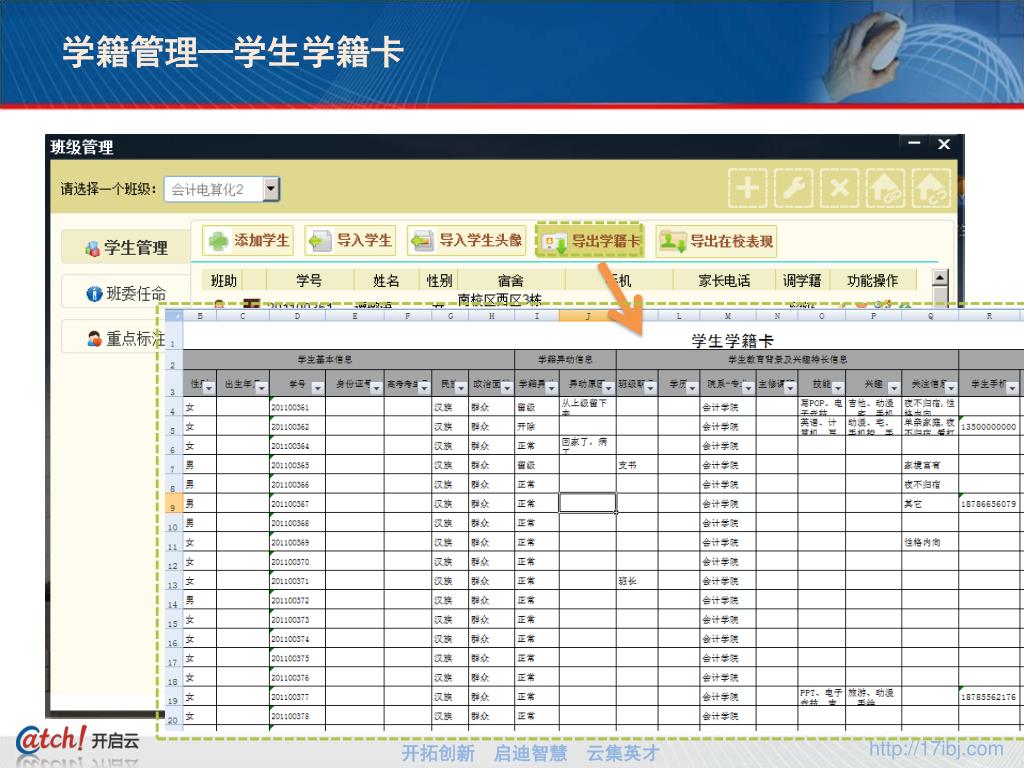Click the 导出在校表现 button
Viewport: 1024px width, 768px height.
click(716, 241)
